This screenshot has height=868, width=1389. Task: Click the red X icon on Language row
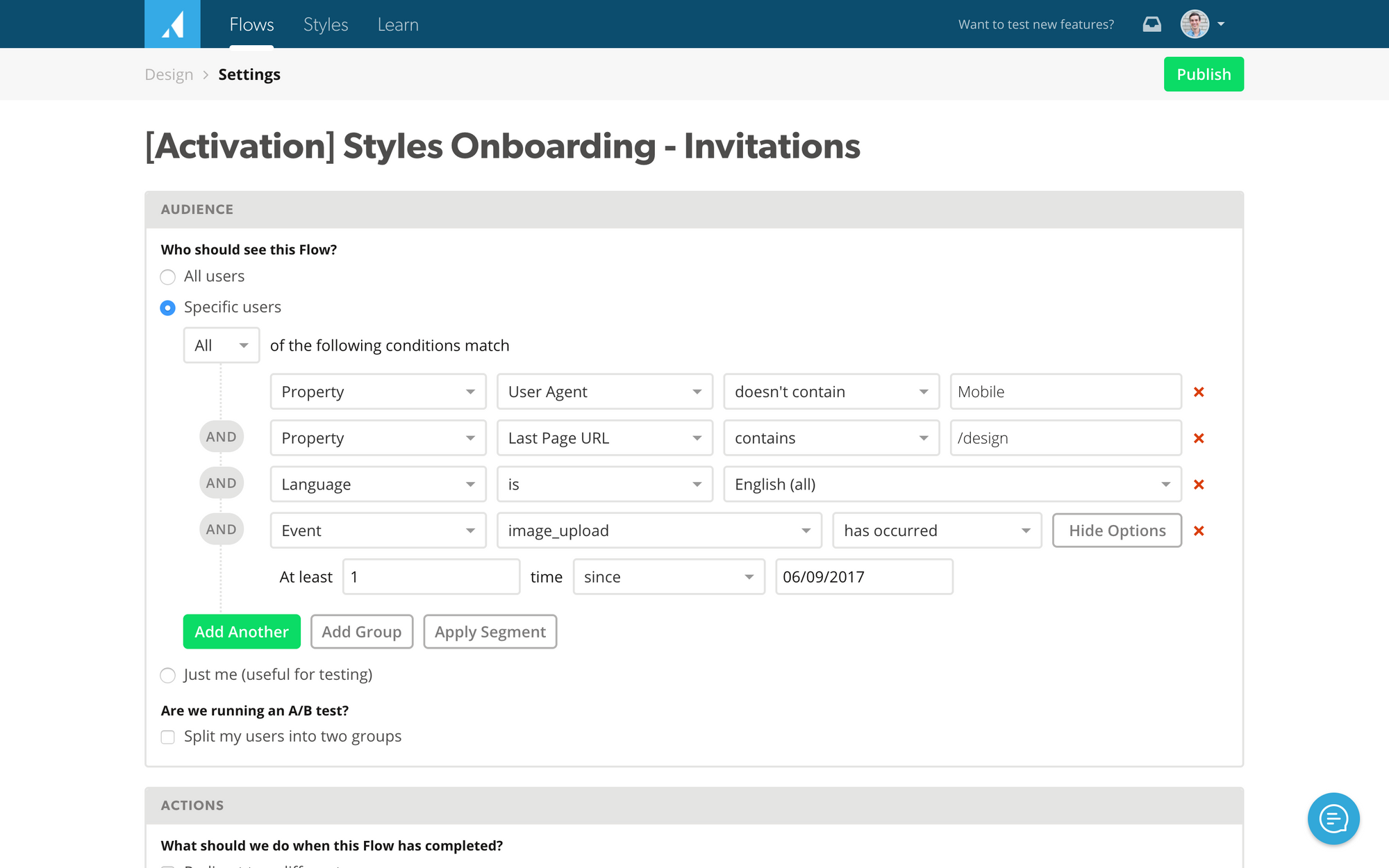1200,484
